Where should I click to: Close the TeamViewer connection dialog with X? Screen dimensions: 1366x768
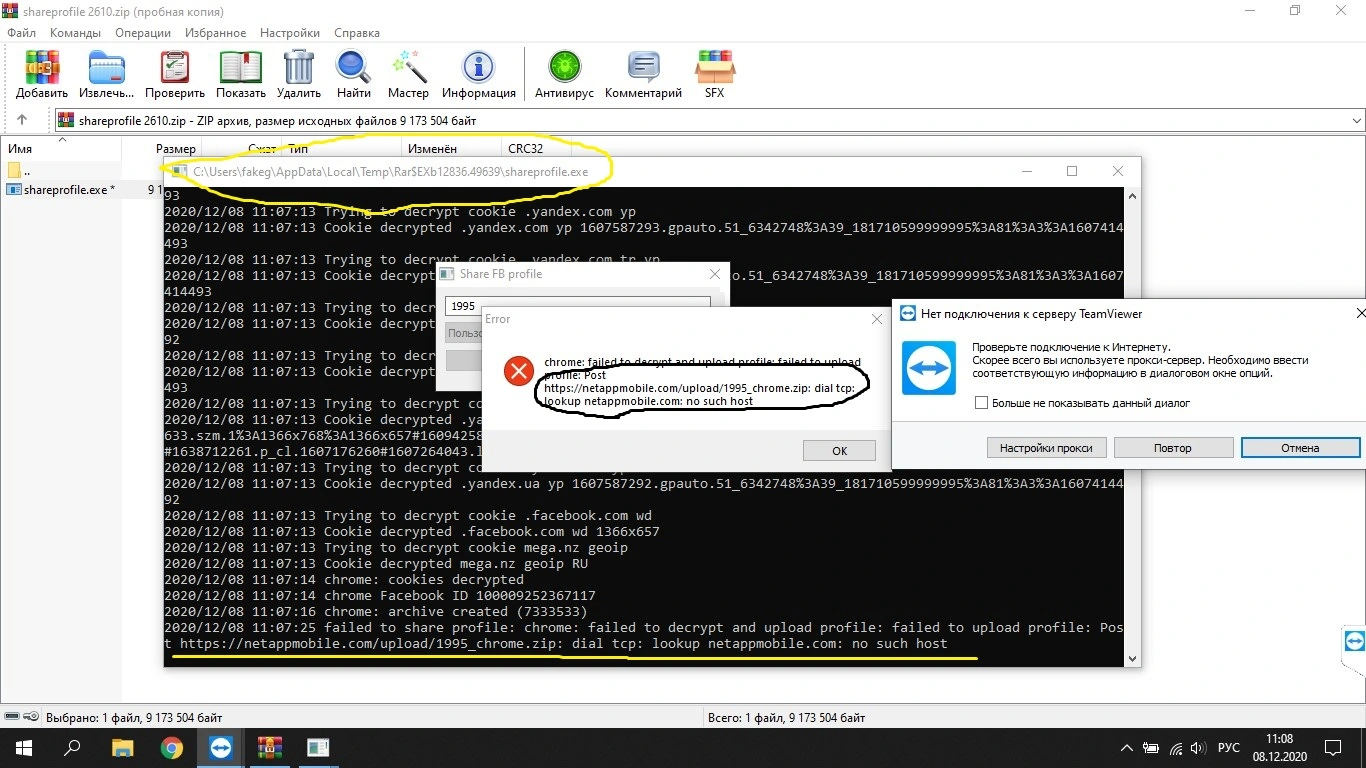pyautogui.click(x=1360, y=313)
